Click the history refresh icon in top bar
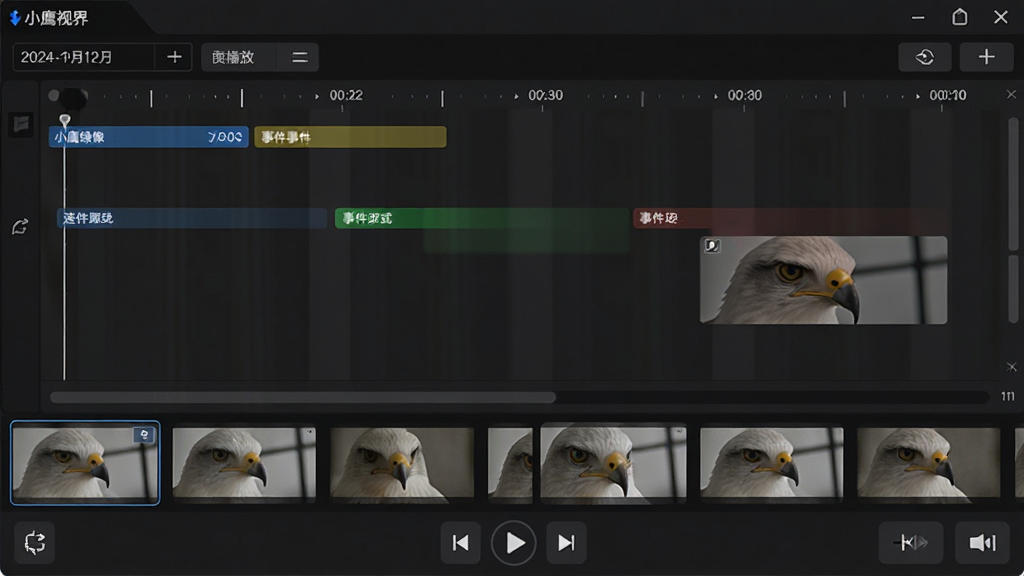 [x=925, y=57]
